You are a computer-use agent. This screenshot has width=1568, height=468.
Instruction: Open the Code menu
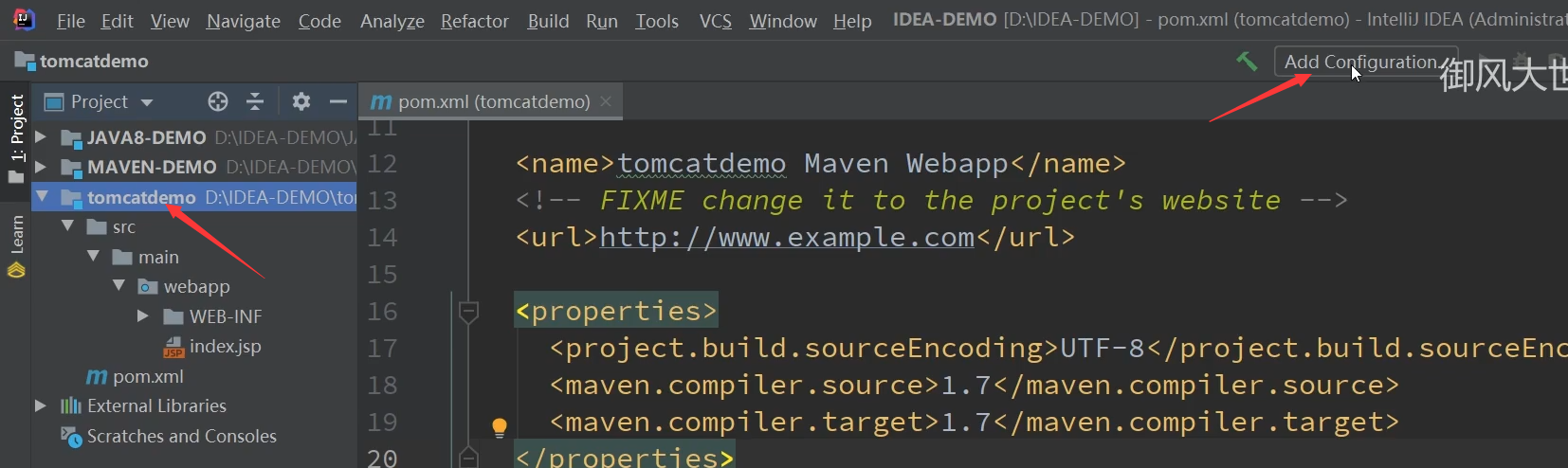click(319, 21)
